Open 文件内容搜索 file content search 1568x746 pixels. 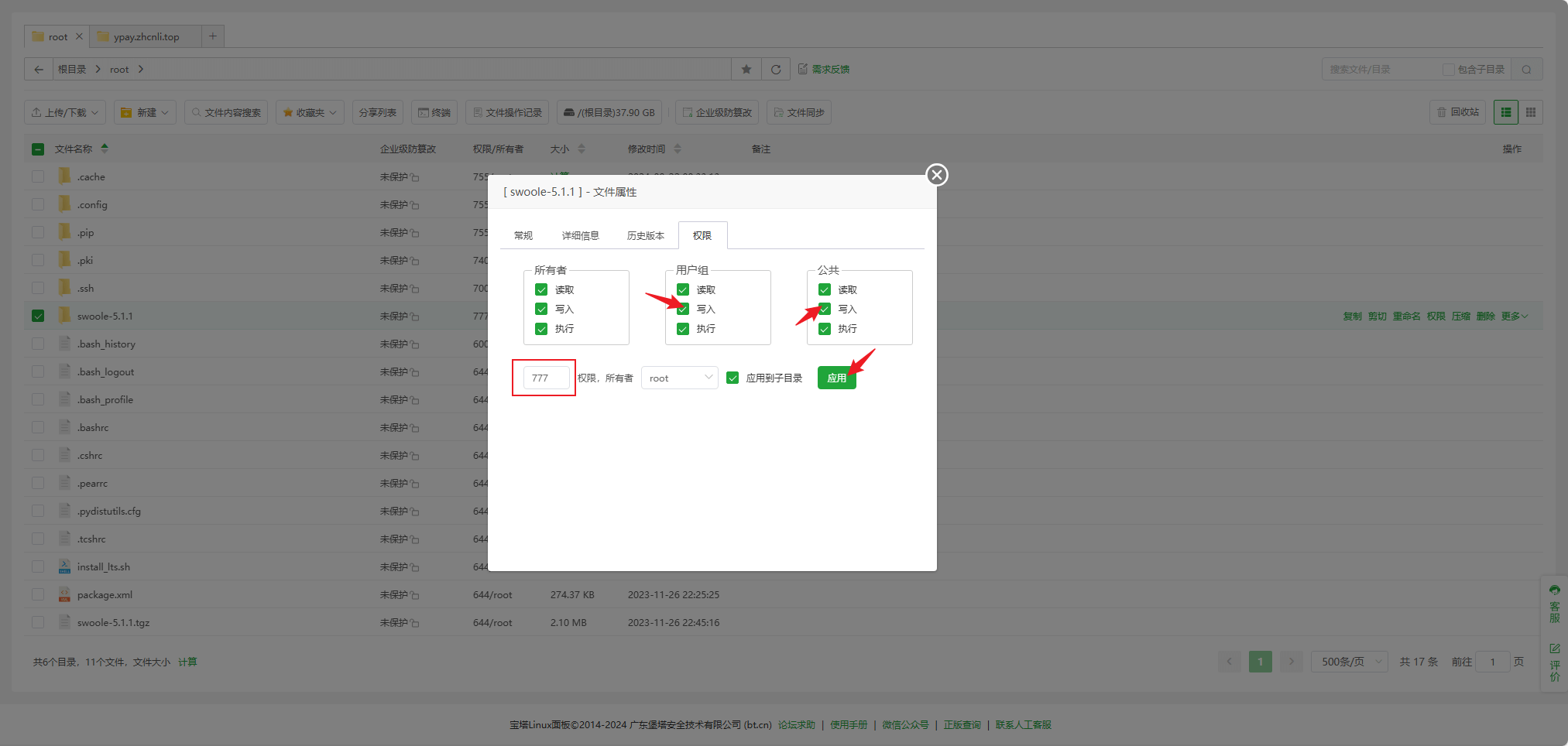click(226, 112)
